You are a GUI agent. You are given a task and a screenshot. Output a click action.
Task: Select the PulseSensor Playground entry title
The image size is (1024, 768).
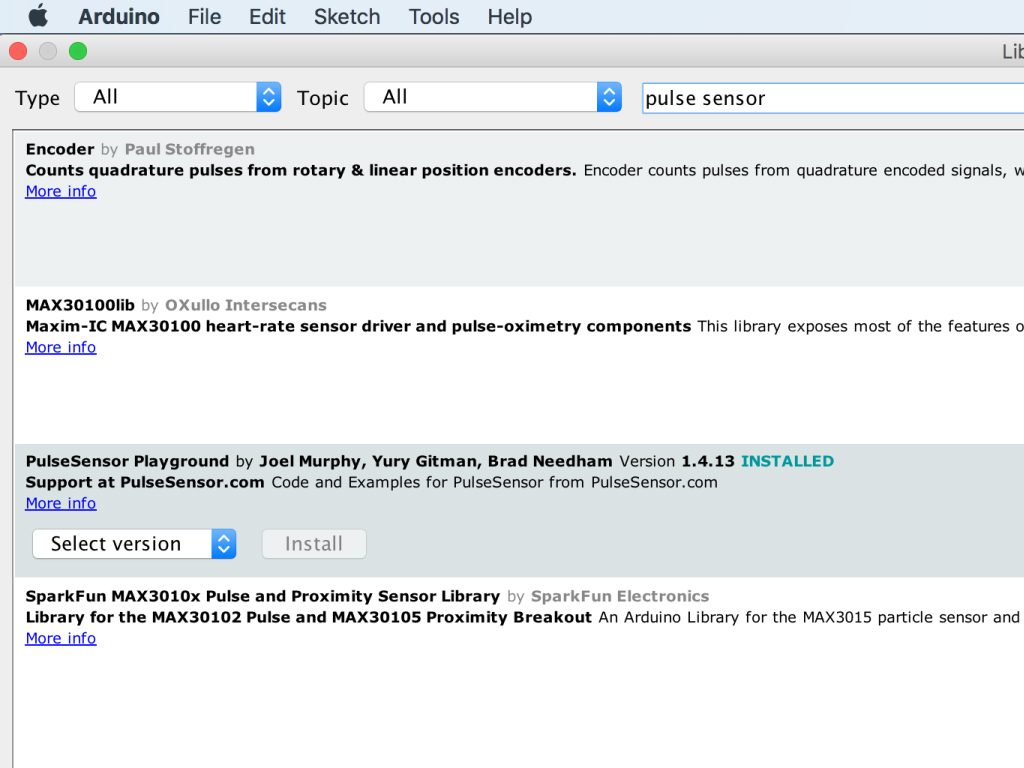[x=127, y=461]
